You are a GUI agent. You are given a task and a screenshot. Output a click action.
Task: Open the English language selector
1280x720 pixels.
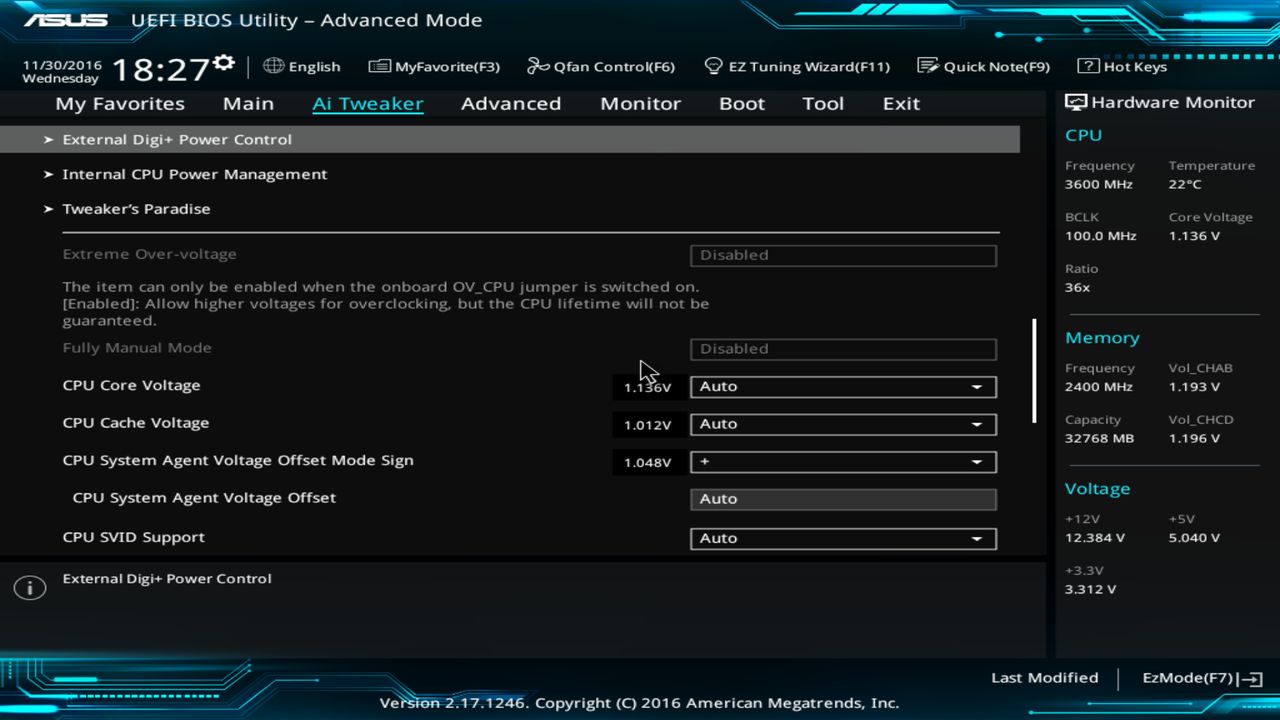click(301, 66)
